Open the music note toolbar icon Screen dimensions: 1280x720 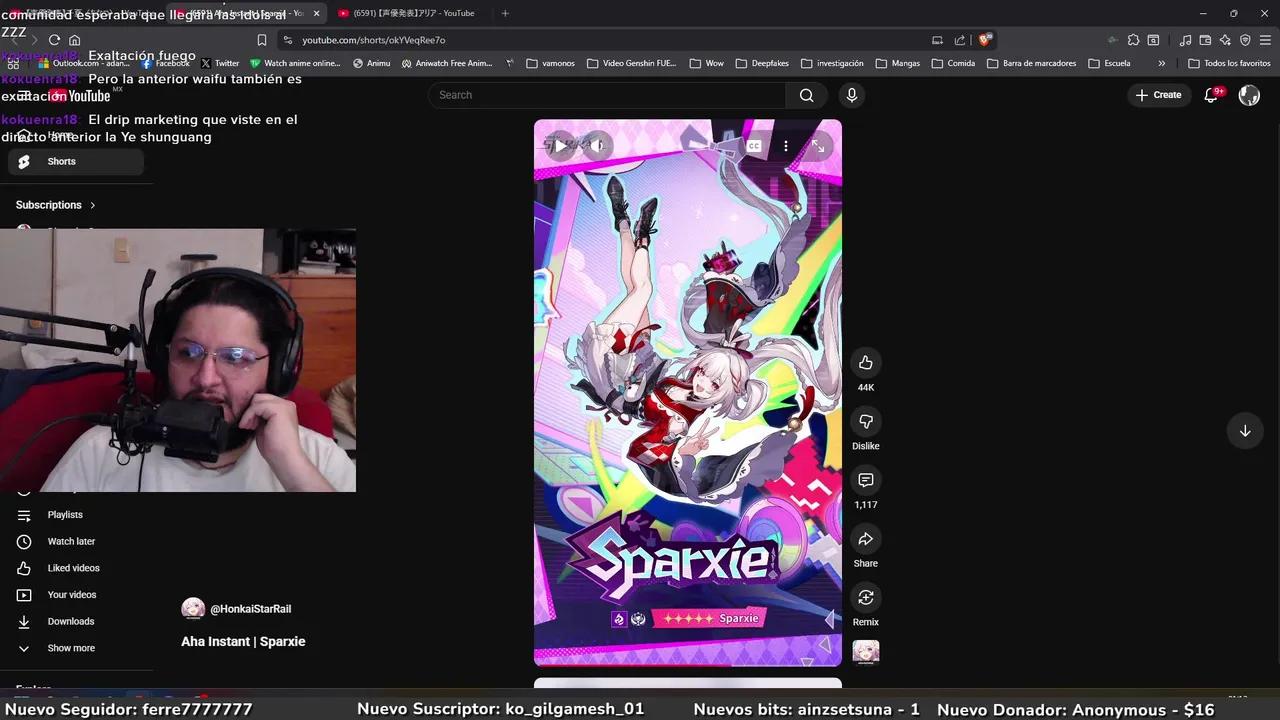point(1185,40)
